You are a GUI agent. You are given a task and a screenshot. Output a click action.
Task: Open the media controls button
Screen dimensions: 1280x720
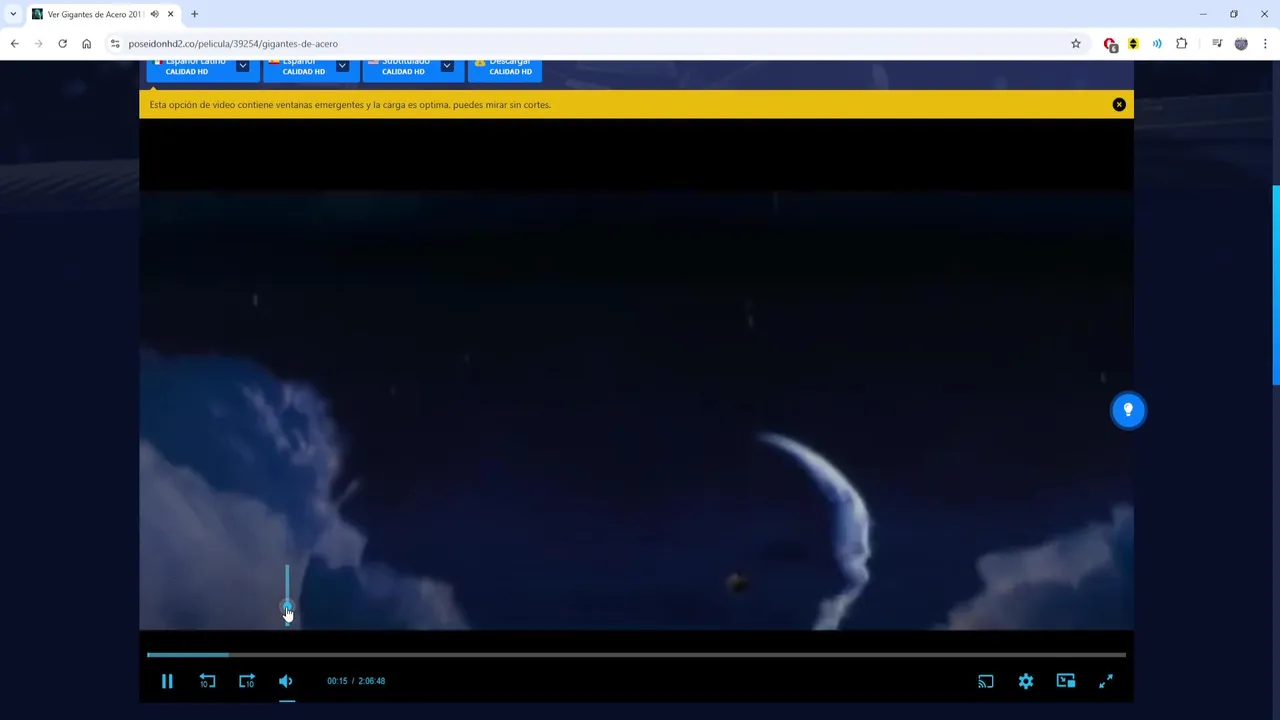[1217, 44]
